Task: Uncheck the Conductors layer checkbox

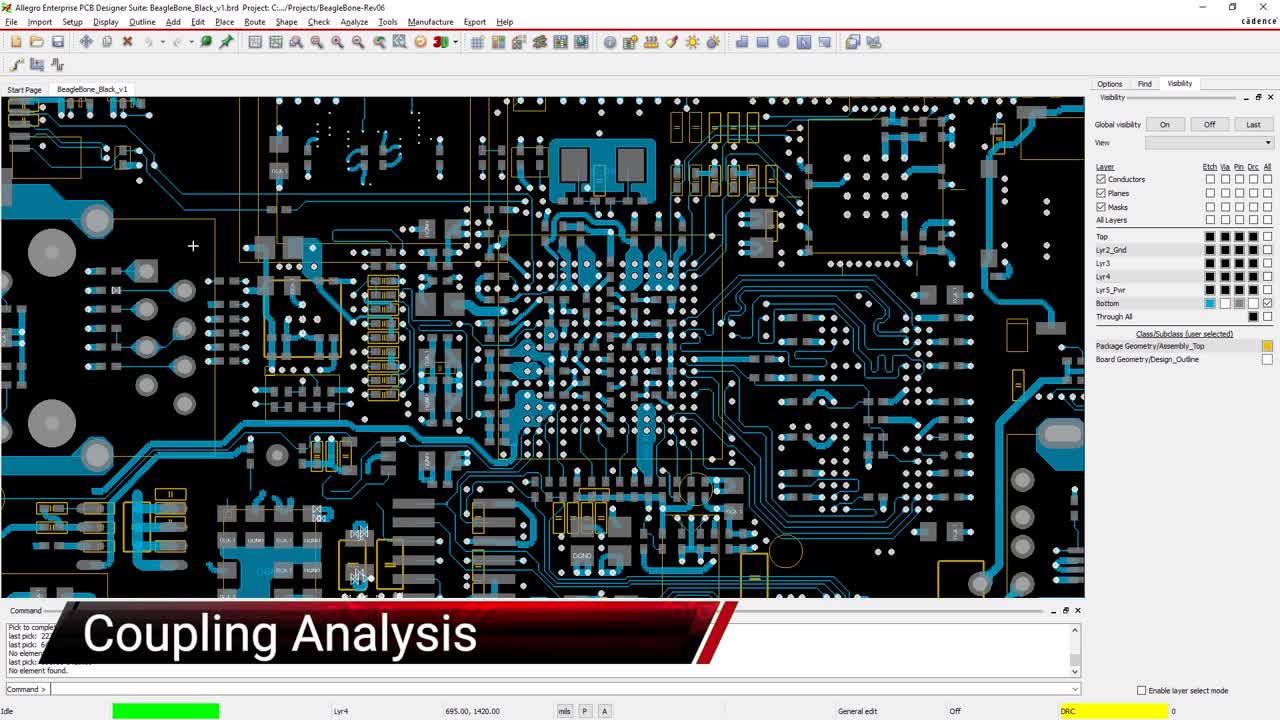Action: click(x=1101, y=180)
